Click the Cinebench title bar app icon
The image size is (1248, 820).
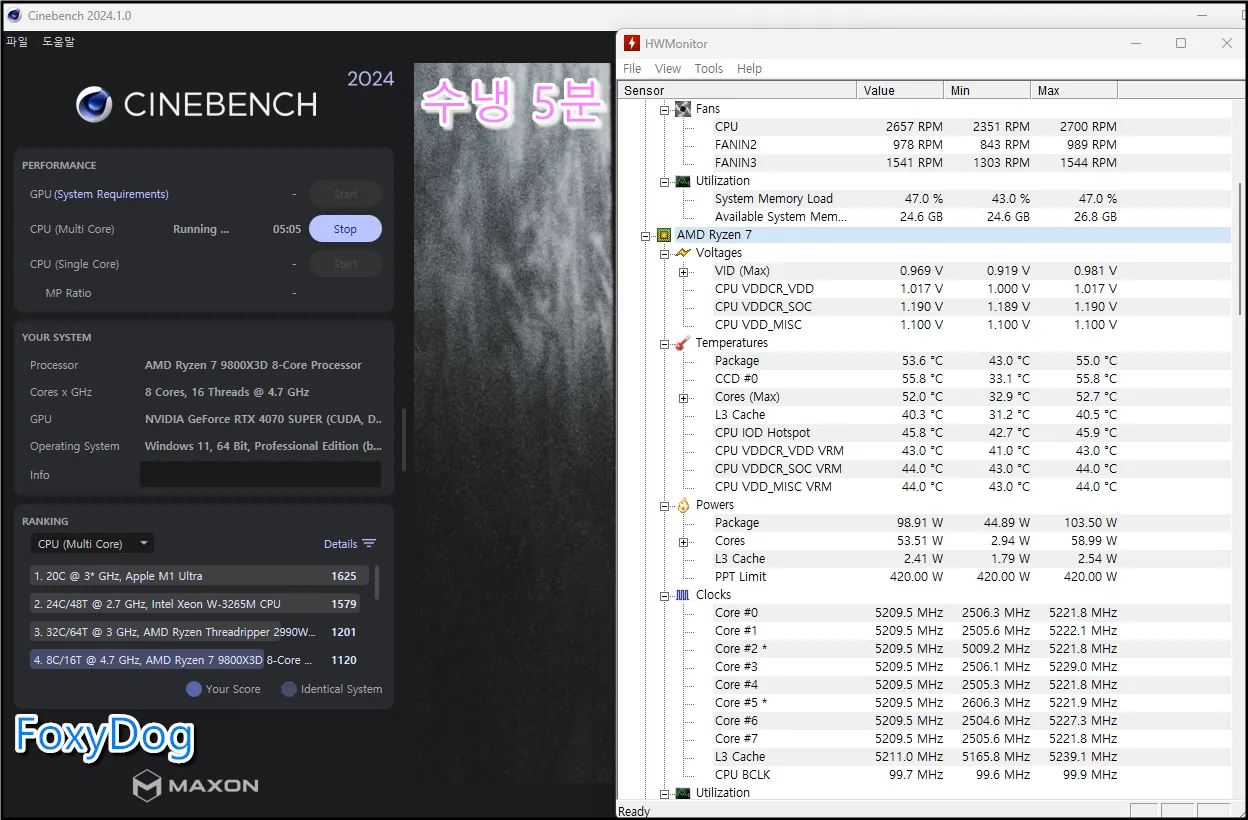point(14,15)
